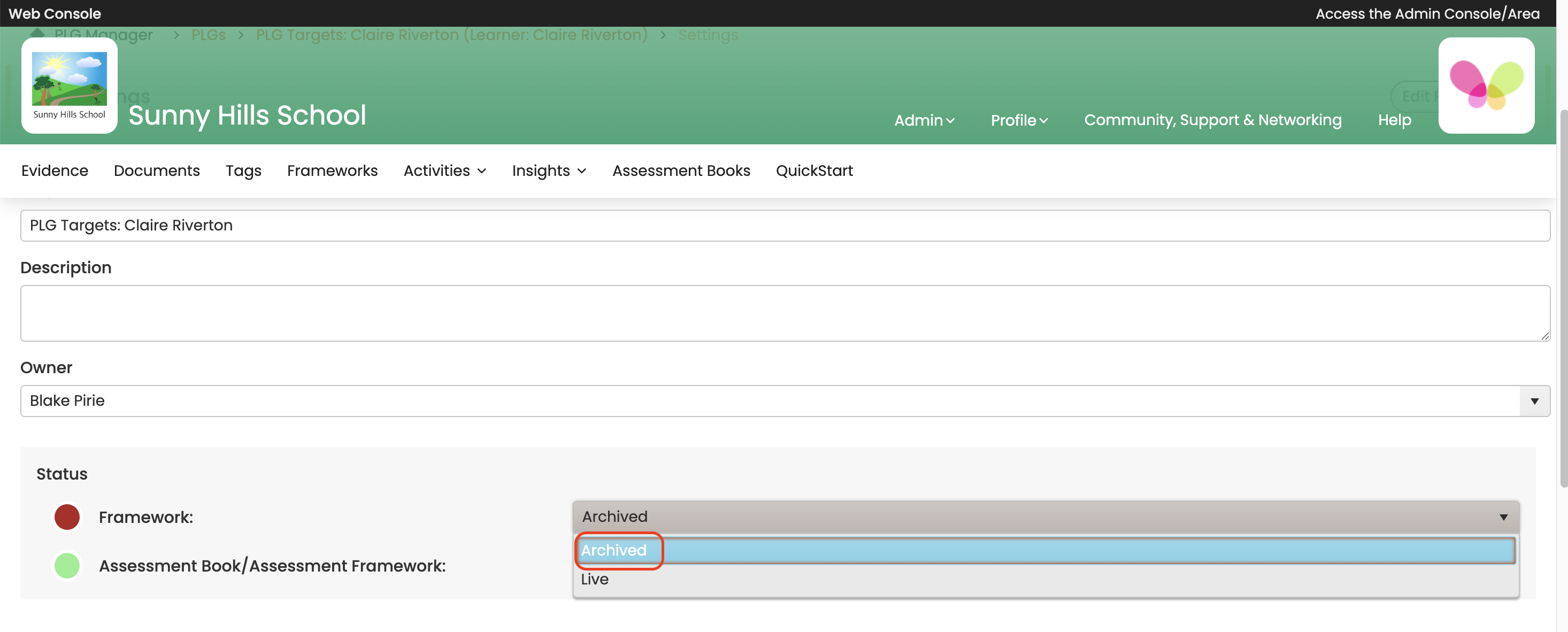Viewport: 1568px width, 632px height.
Task: Go to the Evidence tab
Action: coord(55,171)
